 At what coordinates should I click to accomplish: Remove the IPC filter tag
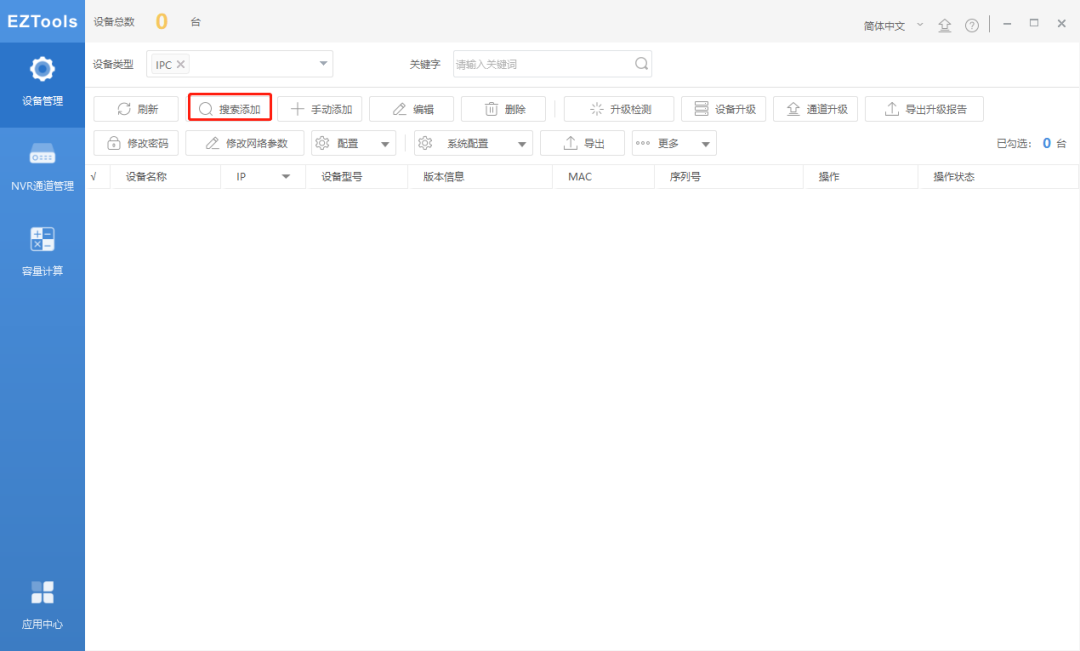tap(181, 62)
